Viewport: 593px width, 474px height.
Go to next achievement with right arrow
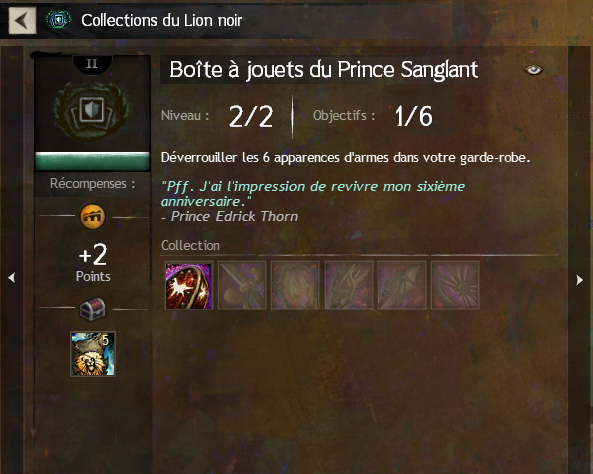(580, 280)
